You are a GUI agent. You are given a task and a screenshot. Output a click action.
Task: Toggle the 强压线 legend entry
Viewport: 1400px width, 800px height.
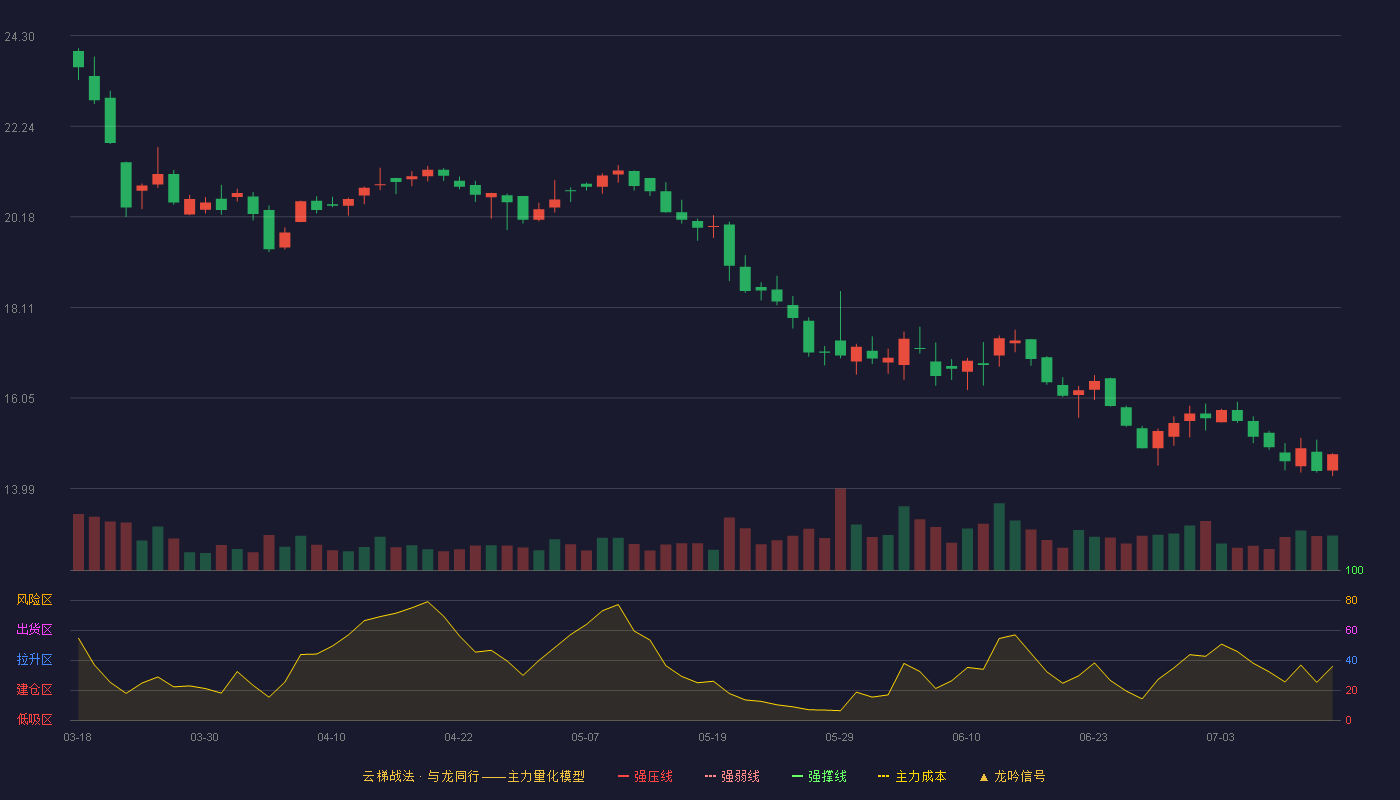pos(645,776)
